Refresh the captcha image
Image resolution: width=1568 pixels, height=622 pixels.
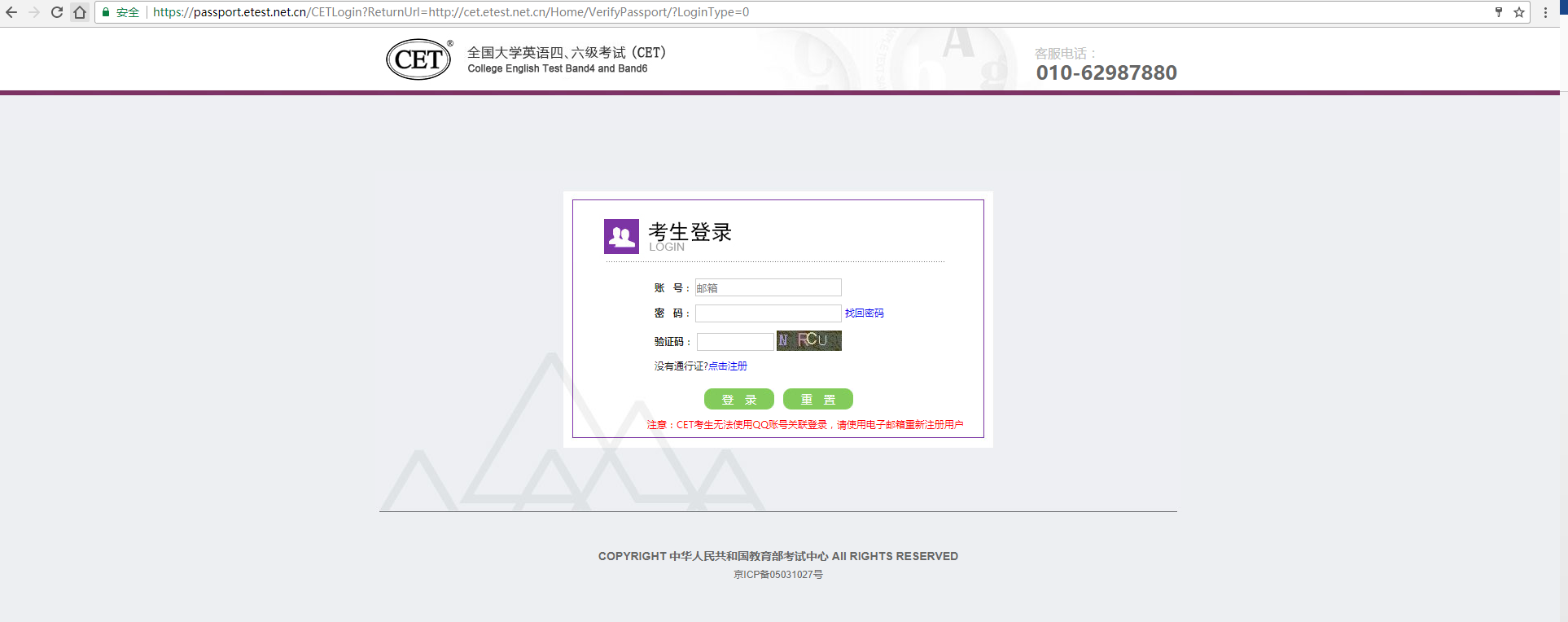[808, 340]
